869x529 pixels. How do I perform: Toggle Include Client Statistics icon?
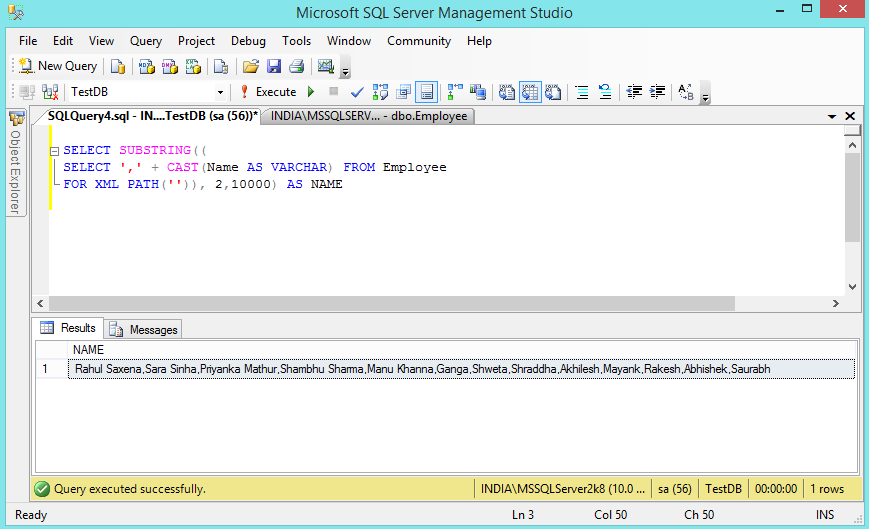click(478, 92)
